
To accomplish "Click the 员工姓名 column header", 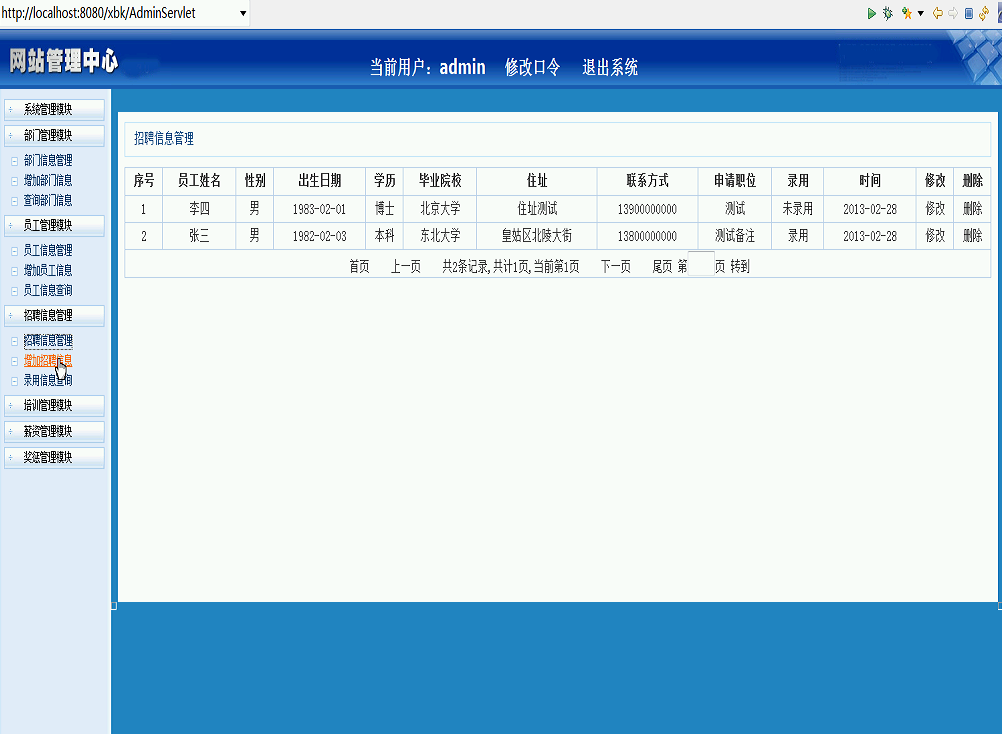I will [199, 181].
